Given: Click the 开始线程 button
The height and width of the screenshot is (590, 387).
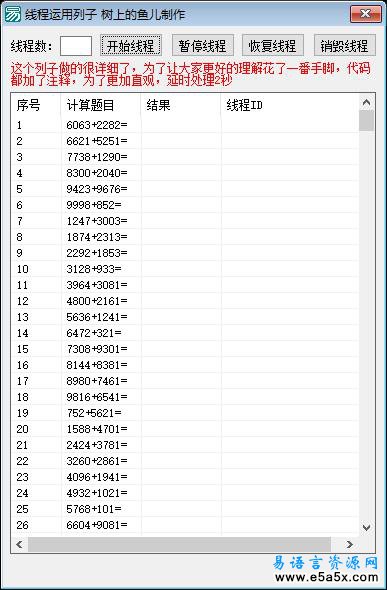Looking at the screenshot, I should coord(131,46).
